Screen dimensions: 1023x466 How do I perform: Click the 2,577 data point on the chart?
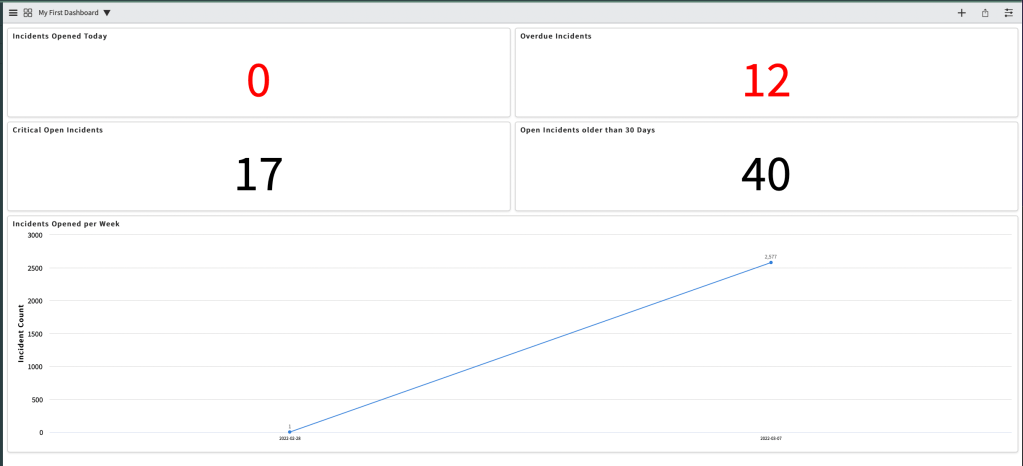pyautogui.click(x=771, y=262)
